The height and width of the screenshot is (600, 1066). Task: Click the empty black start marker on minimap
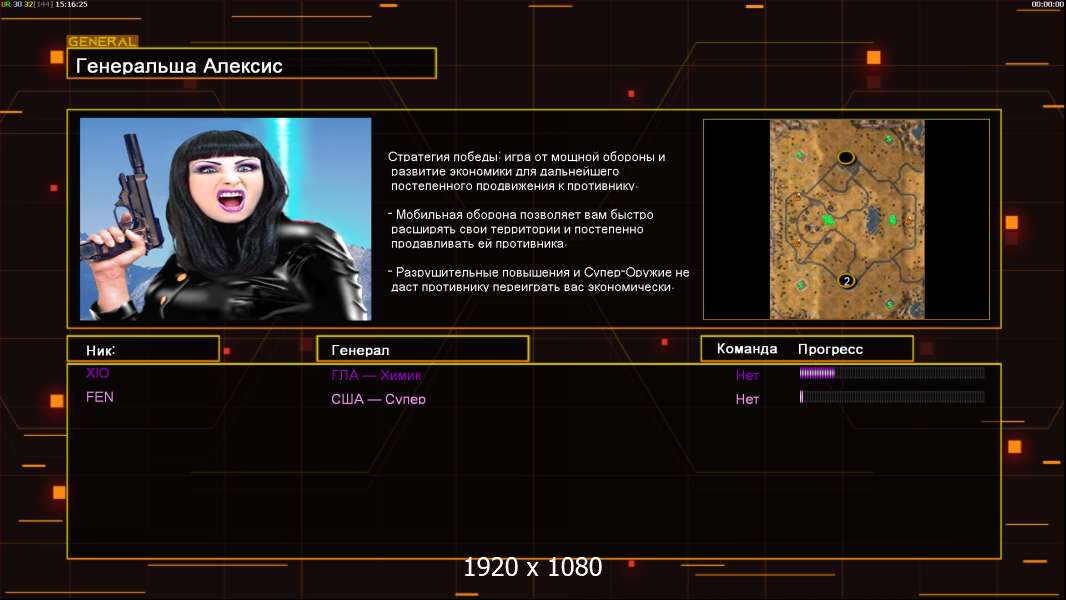click(846, 157)
